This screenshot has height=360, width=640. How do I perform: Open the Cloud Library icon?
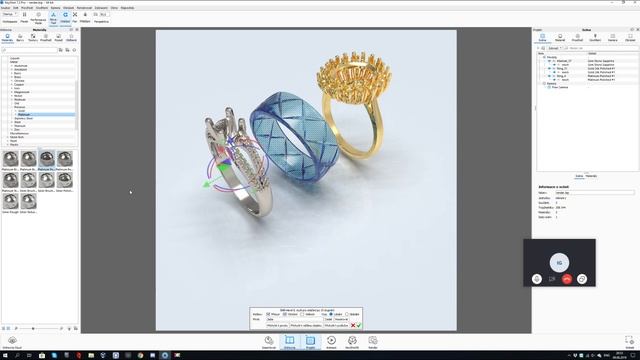12,342
